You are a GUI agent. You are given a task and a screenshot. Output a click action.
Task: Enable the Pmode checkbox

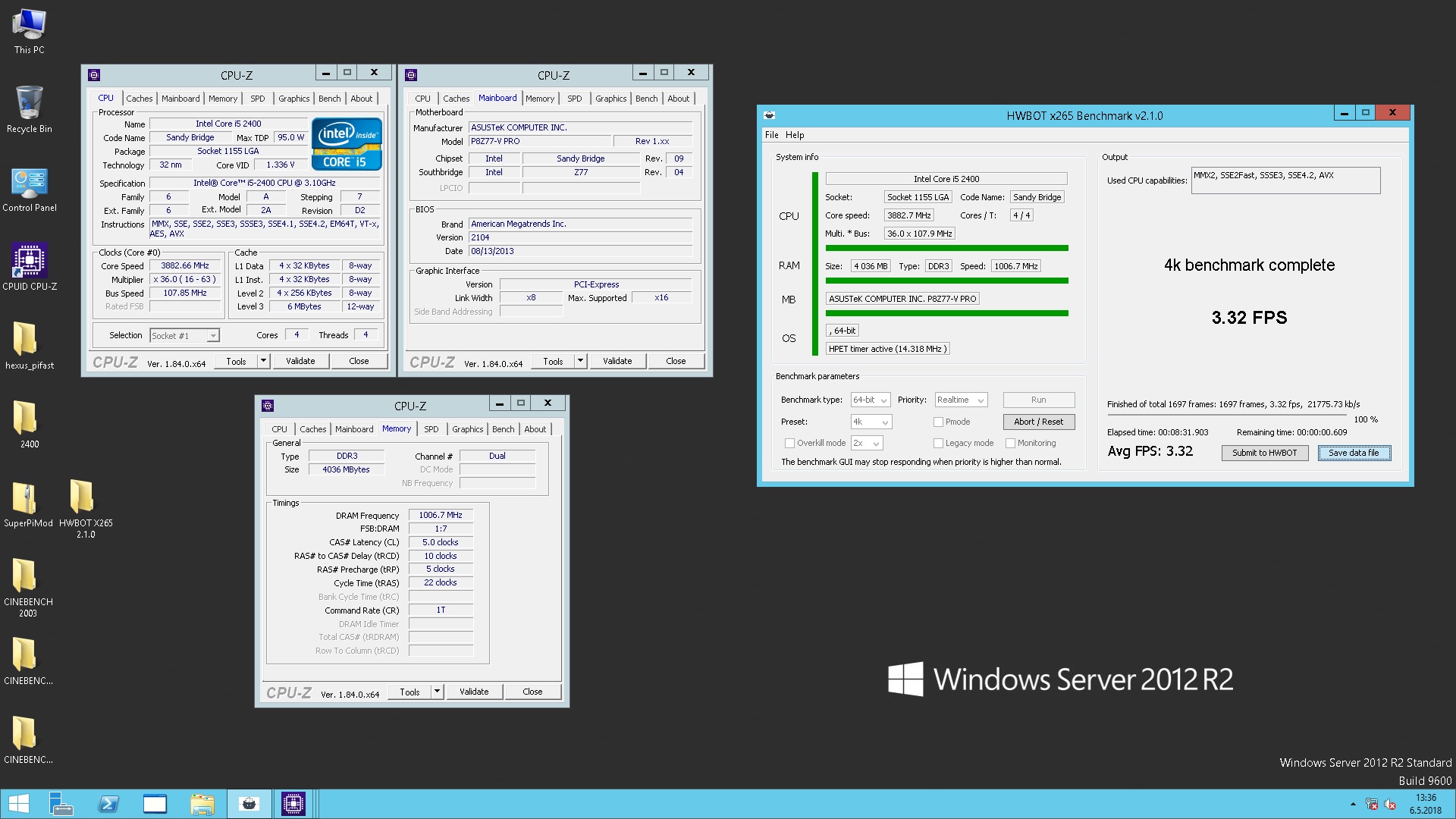[938, 422]
